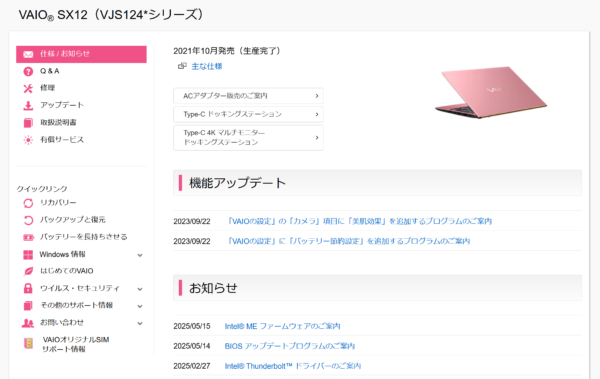Expand the Windows 情報 chevron
The width and height of the screenshot is (600, 379).
pos(140,255)
